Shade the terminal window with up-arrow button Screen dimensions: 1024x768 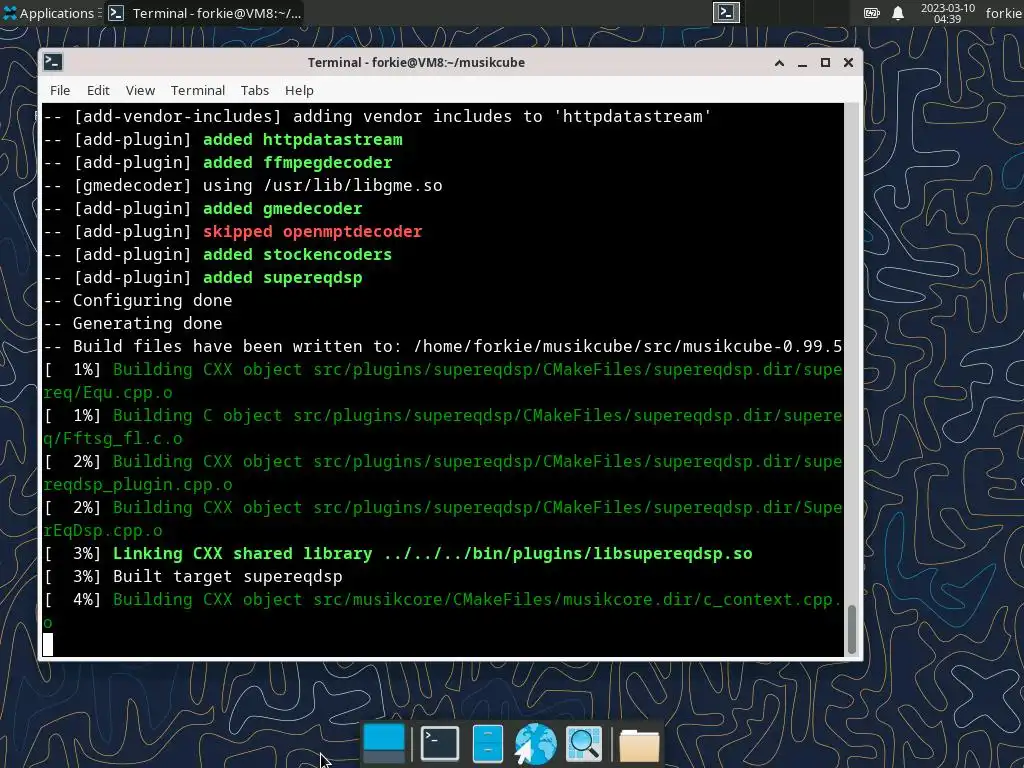point(779,63)
